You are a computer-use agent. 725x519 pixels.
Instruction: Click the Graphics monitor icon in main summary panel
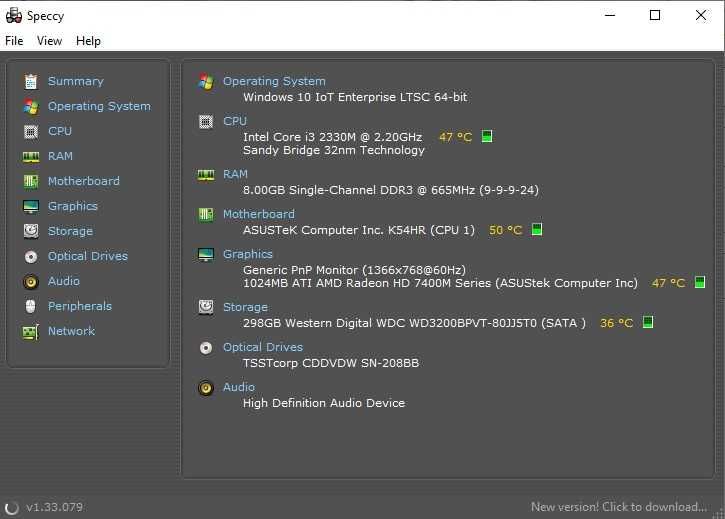206,254
